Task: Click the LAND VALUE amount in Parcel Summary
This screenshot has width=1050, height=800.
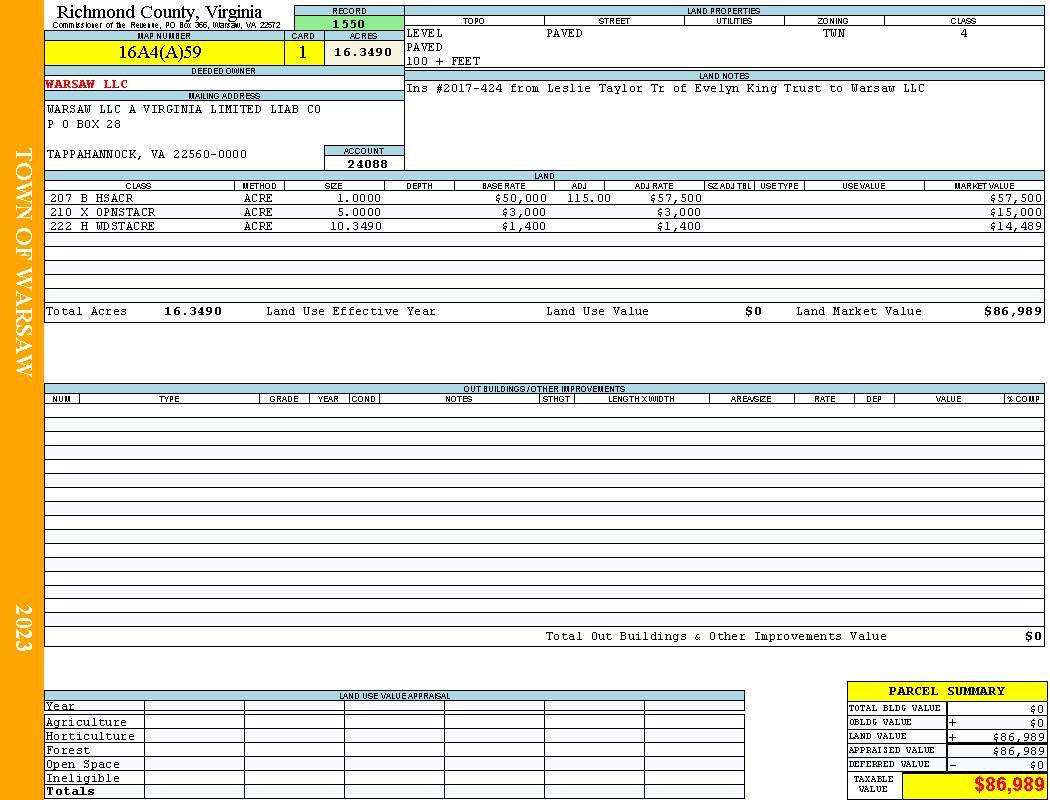Action: 1019,737
